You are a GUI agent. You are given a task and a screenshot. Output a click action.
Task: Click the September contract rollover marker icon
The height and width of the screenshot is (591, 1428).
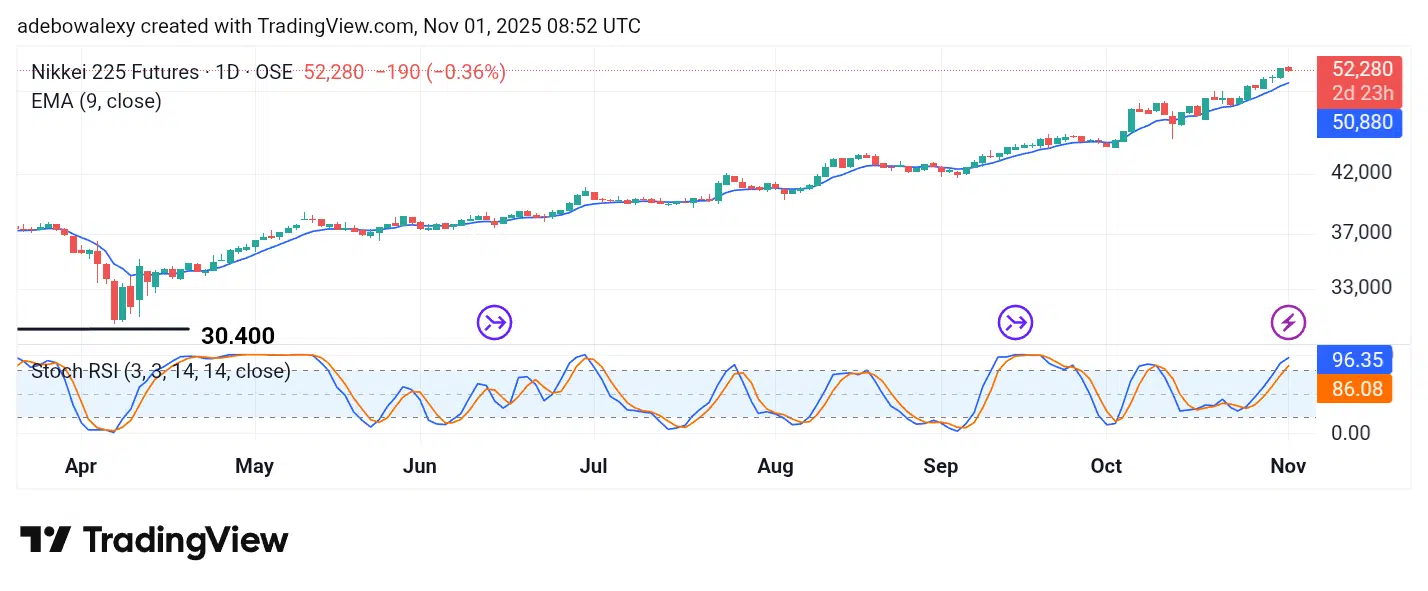pyautogui.click(x=1016, y=322)
